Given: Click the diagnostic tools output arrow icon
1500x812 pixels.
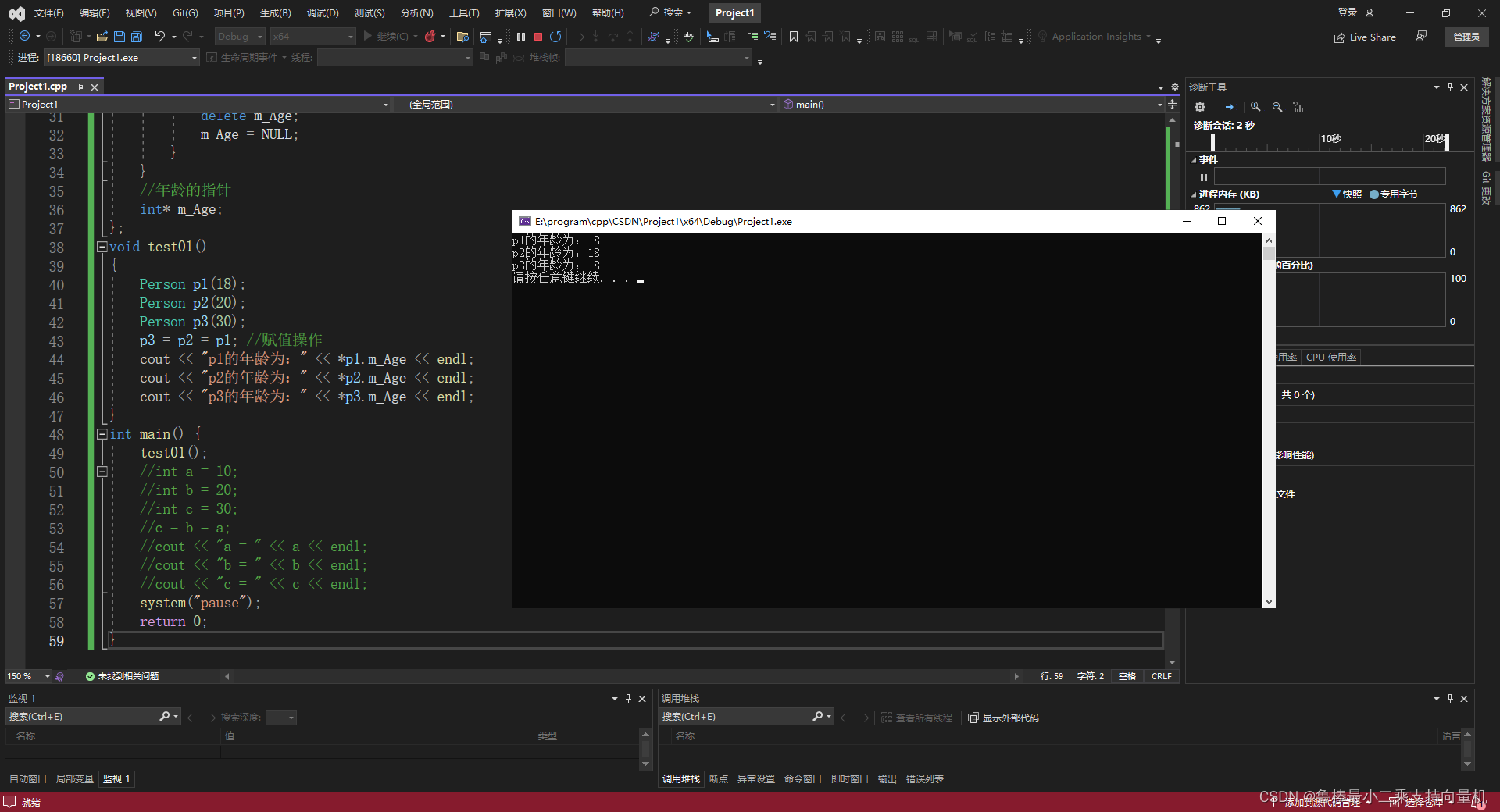Looking at the screenshot, I should [x=1227, y=107].
